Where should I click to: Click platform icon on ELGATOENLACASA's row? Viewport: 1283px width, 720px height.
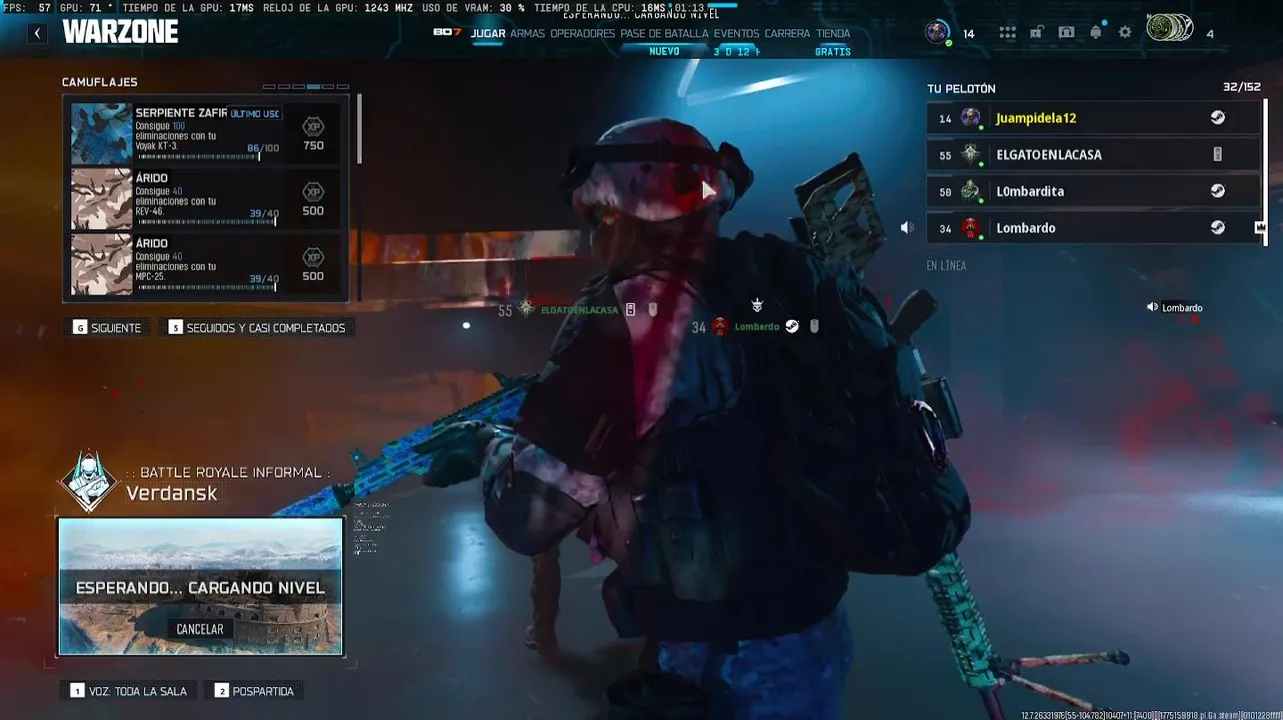click(1218, 154)
